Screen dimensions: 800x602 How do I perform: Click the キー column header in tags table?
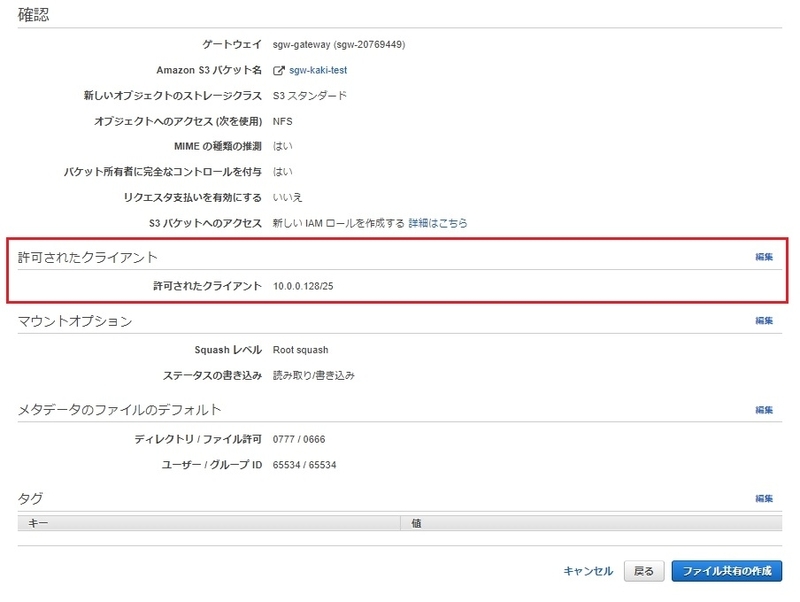[x=209, y=523]
